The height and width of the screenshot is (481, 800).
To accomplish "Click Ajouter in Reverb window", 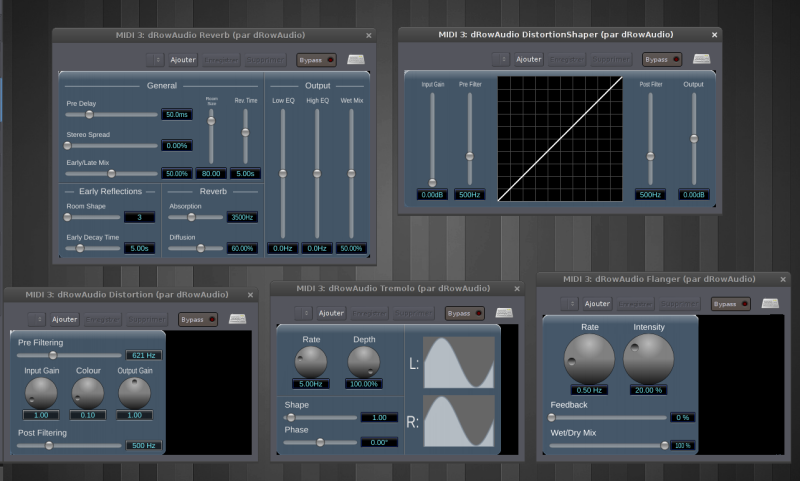I will click(183, 60).
